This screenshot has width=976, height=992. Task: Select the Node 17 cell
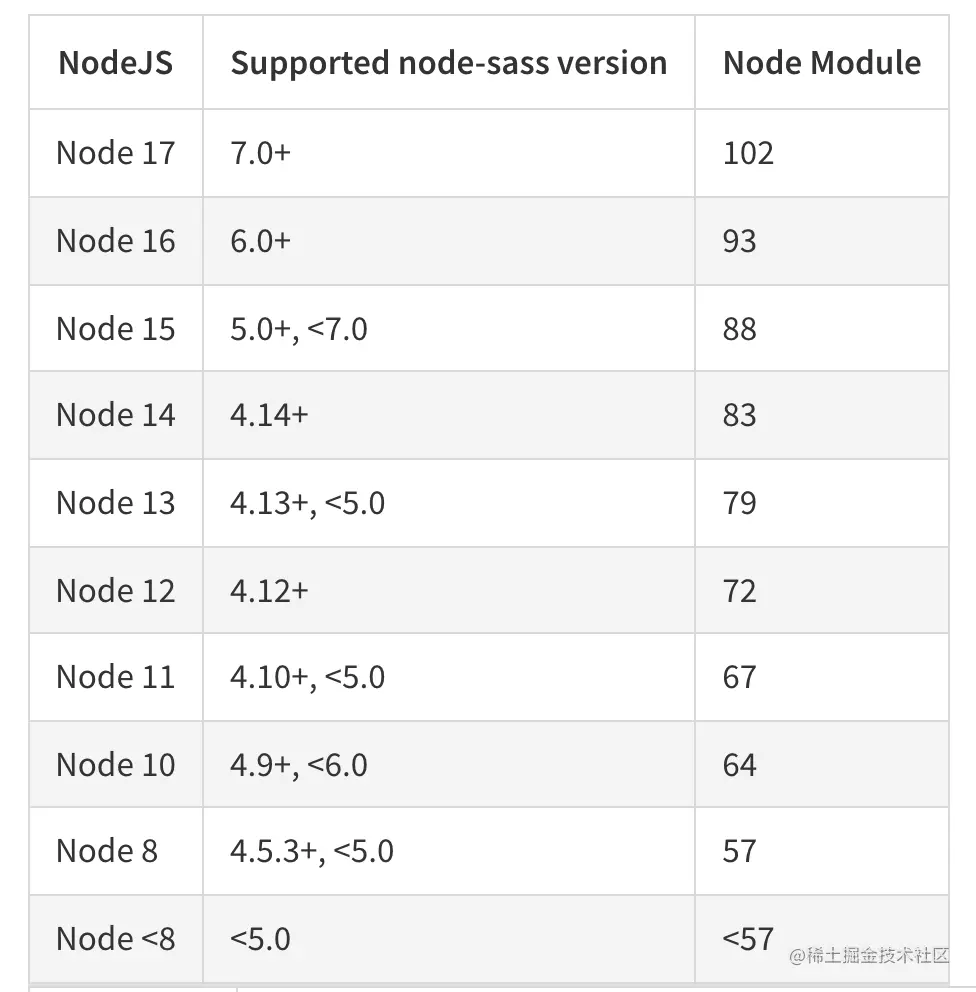(x=115, y=153)
